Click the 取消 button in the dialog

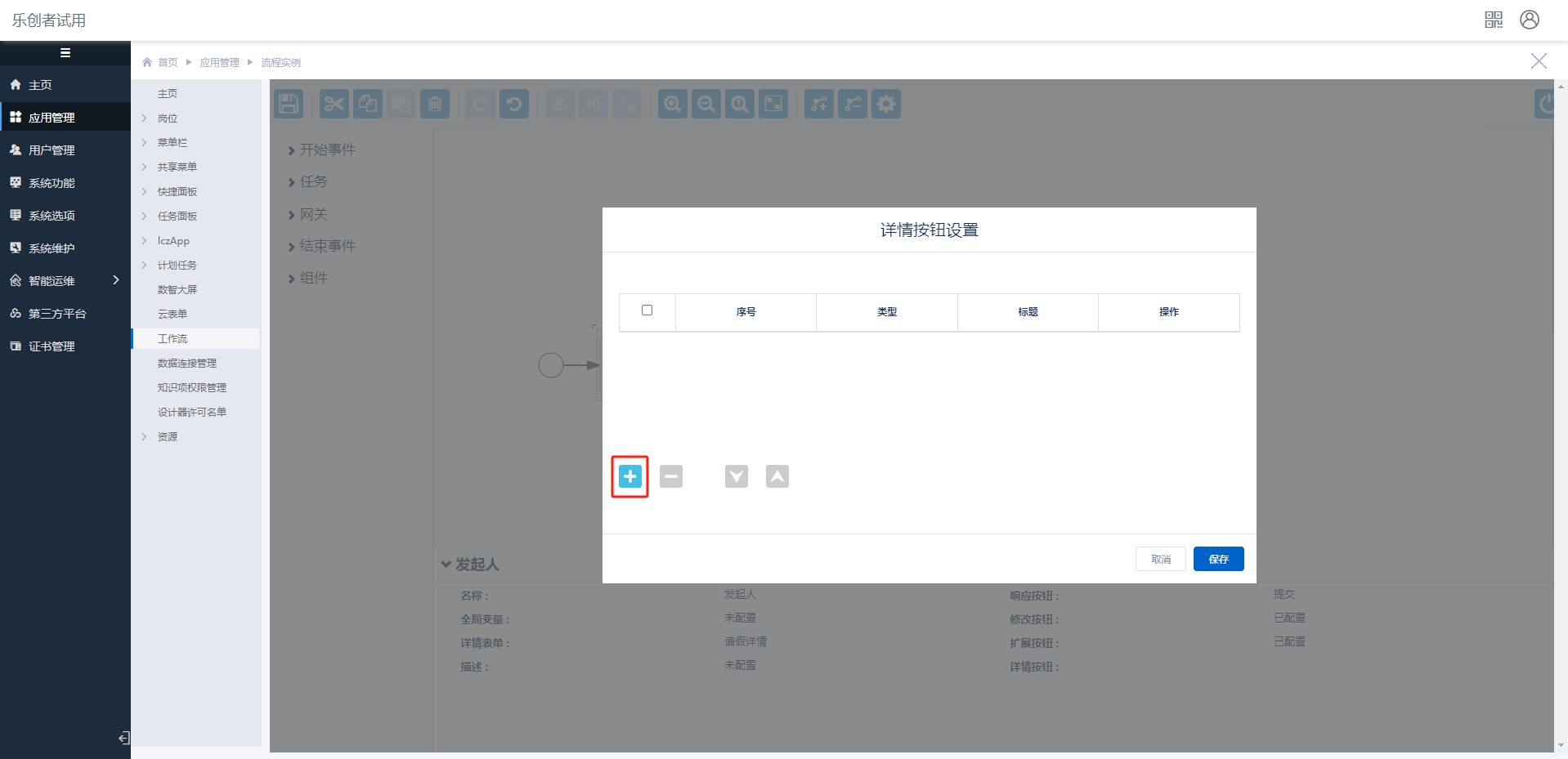(1161, 559)
